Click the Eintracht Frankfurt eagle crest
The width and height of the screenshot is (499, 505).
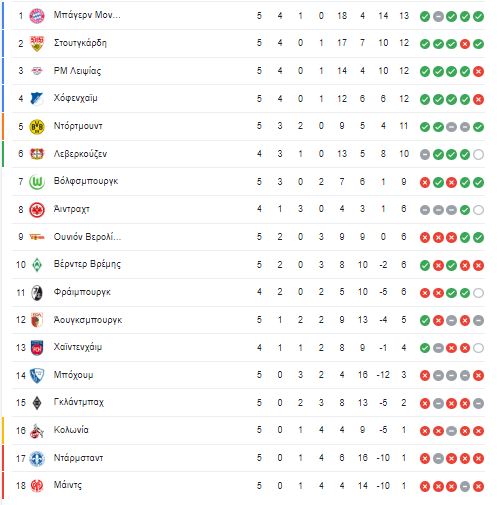click(37, 210)
